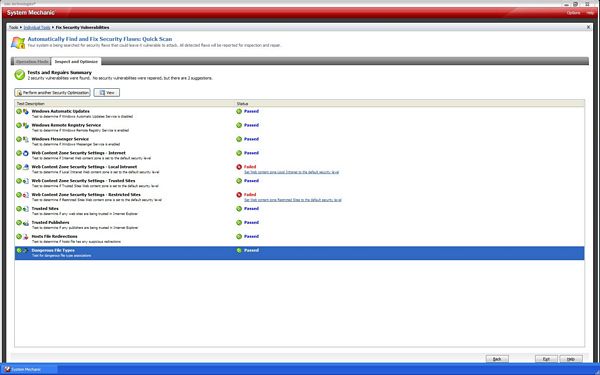Click the green check Tests and Repairs Summary icon
Image resolution: width=600 pixels, height=375 pixels.
20,75
